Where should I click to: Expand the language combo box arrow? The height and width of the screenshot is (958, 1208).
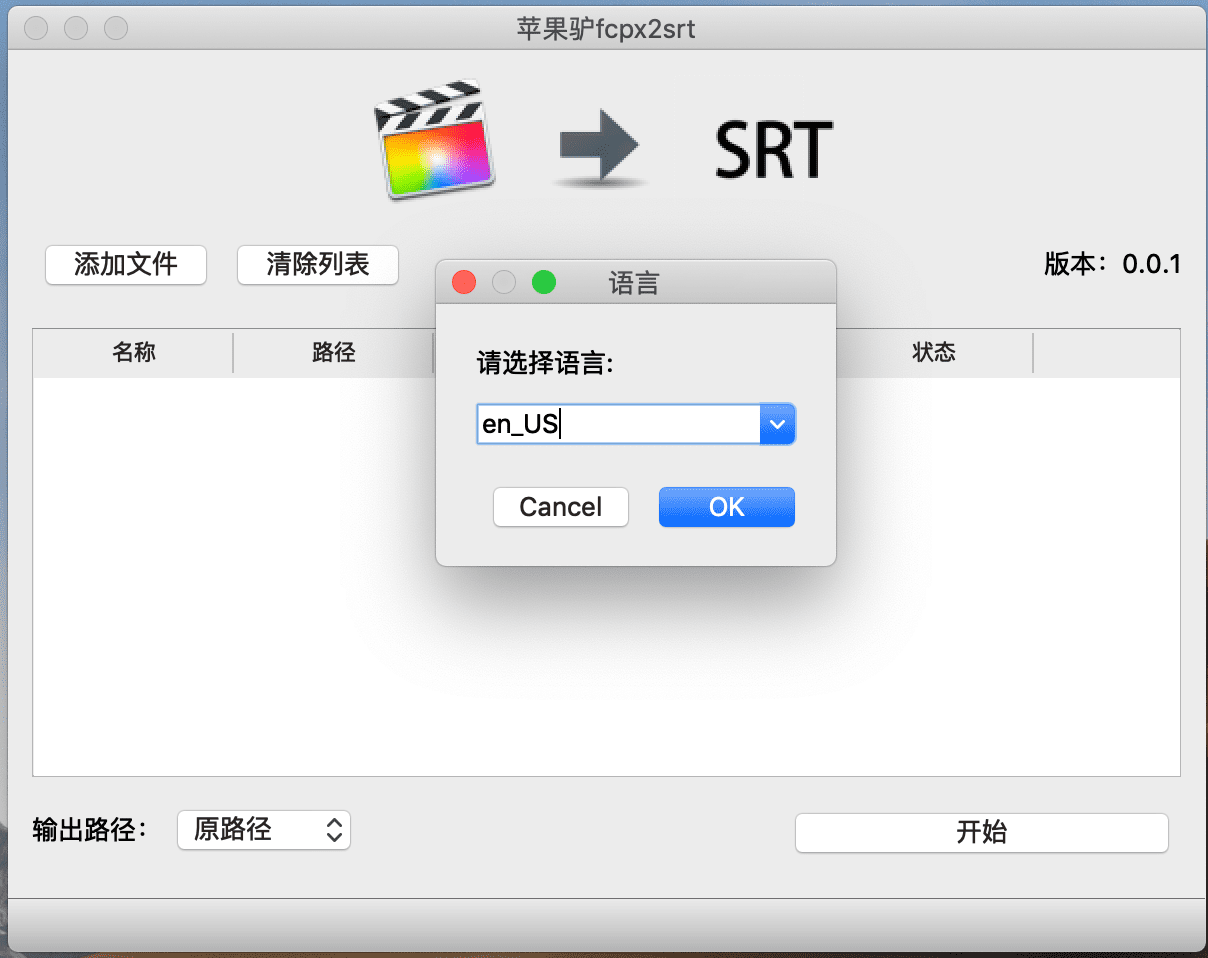tap(778, 425)
